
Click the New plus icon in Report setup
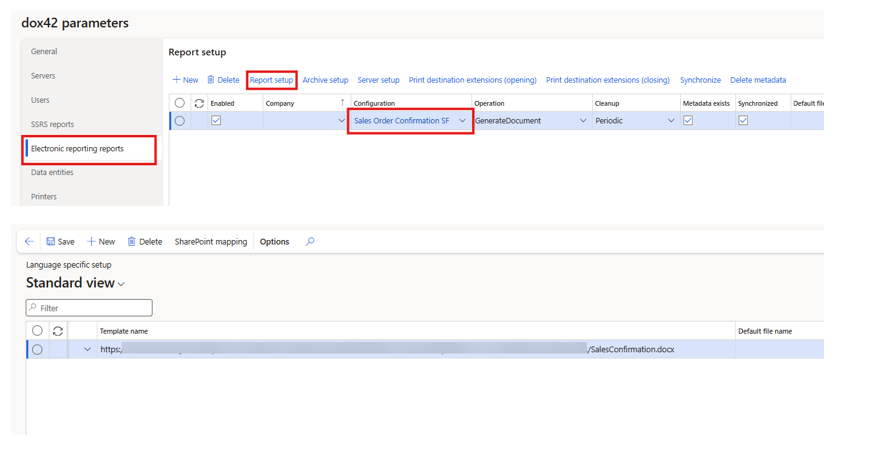[x=176, y=80]
